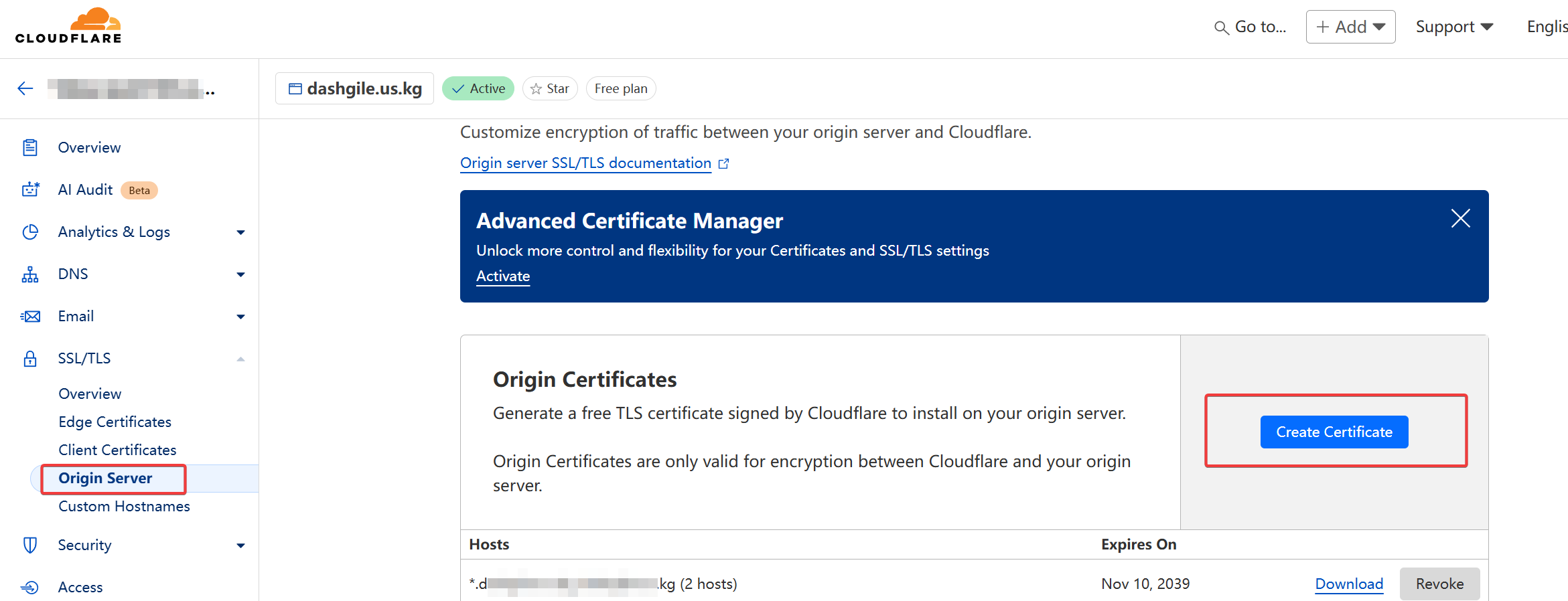
Task: Select Custom Hostnames in sidebar
Action: point(124,506)
